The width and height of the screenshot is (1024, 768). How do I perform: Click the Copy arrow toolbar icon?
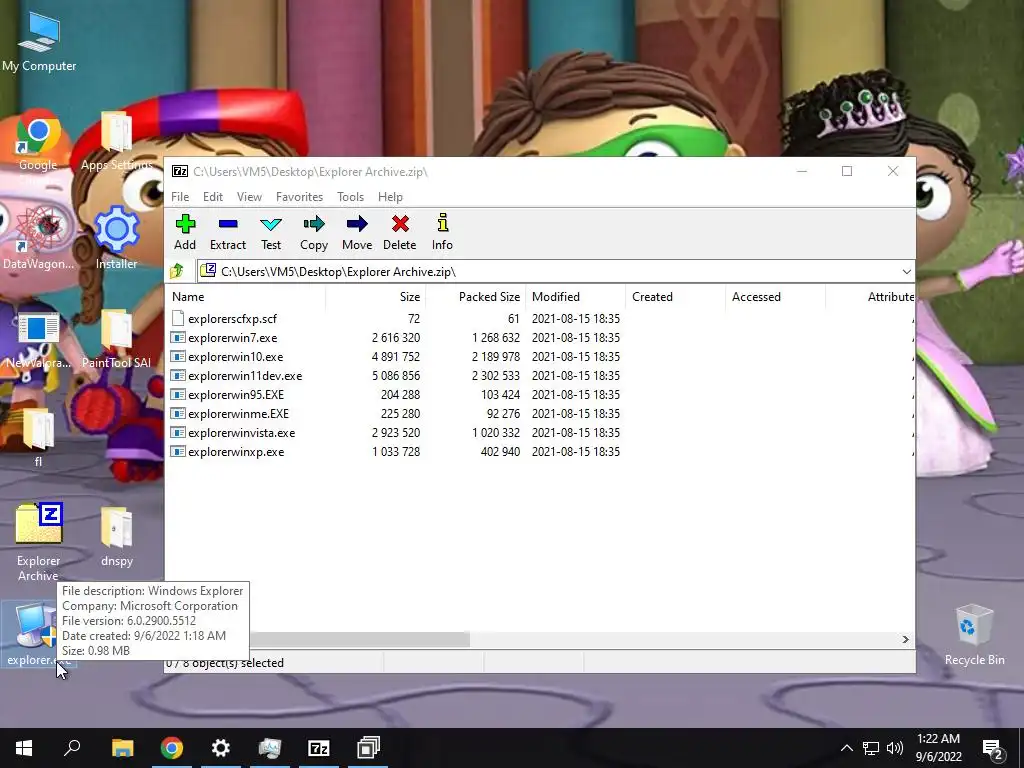click(x=314, y=224)
